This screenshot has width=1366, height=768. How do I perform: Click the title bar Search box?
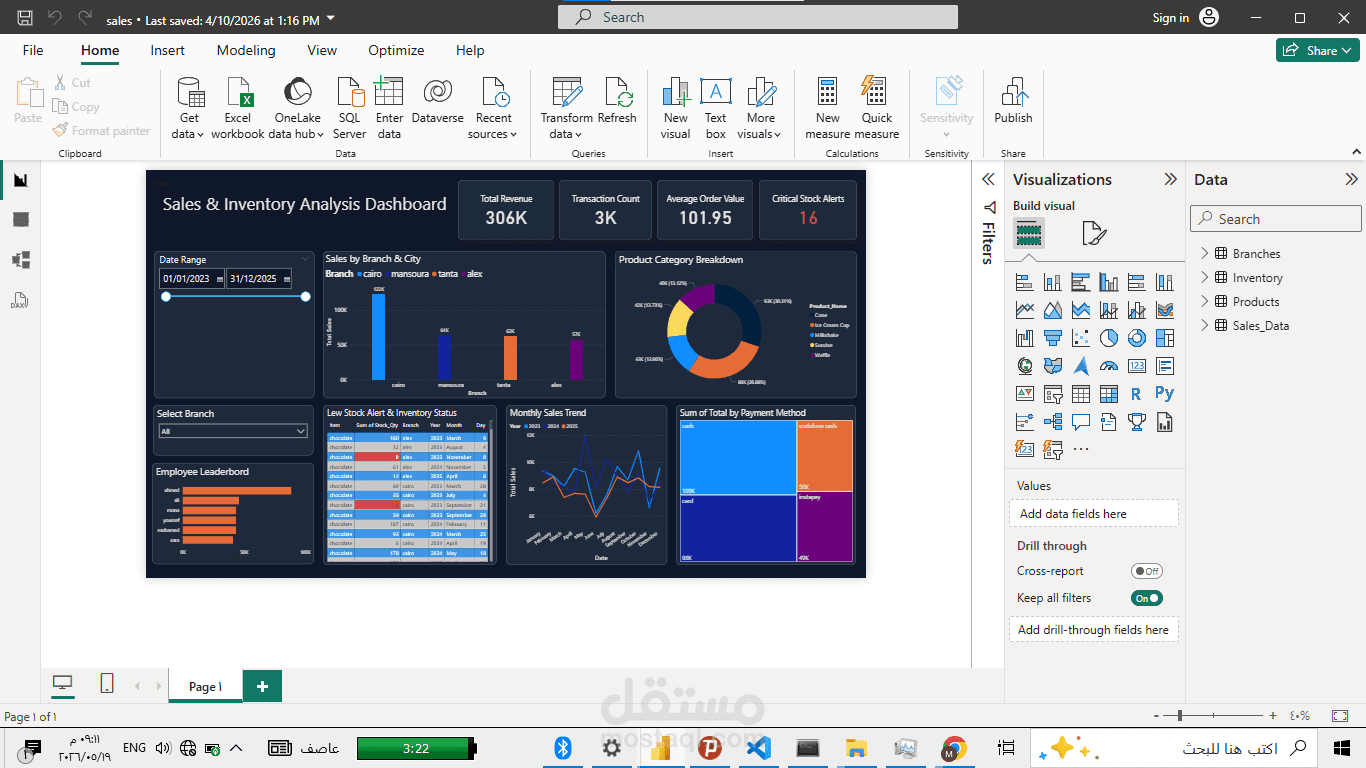click(758, 17)
